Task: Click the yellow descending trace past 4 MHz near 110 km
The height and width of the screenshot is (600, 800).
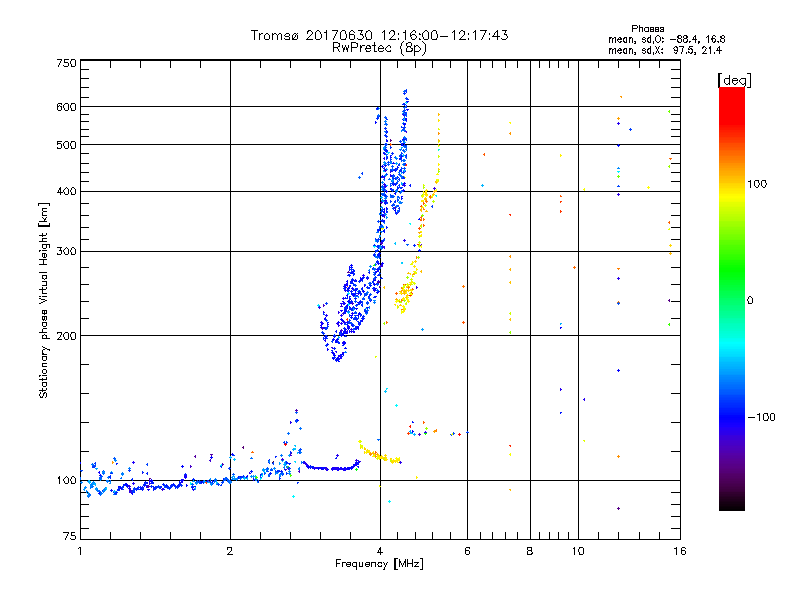Action: [x=379, y=453]
